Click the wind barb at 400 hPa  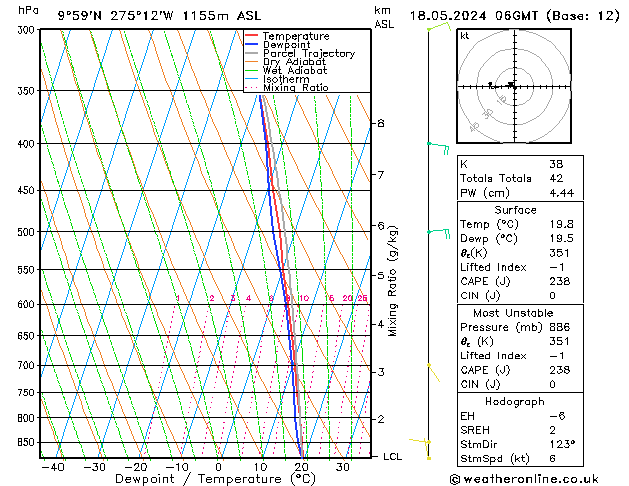click(x=437, y=145)
